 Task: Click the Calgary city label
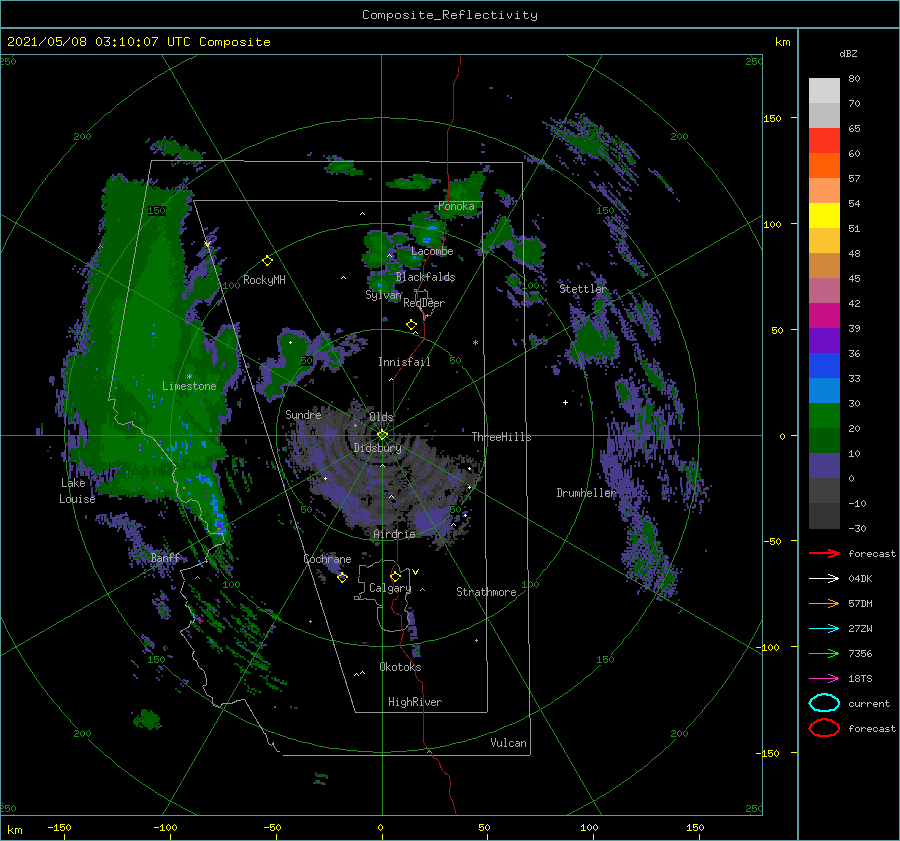click(390, 588)
